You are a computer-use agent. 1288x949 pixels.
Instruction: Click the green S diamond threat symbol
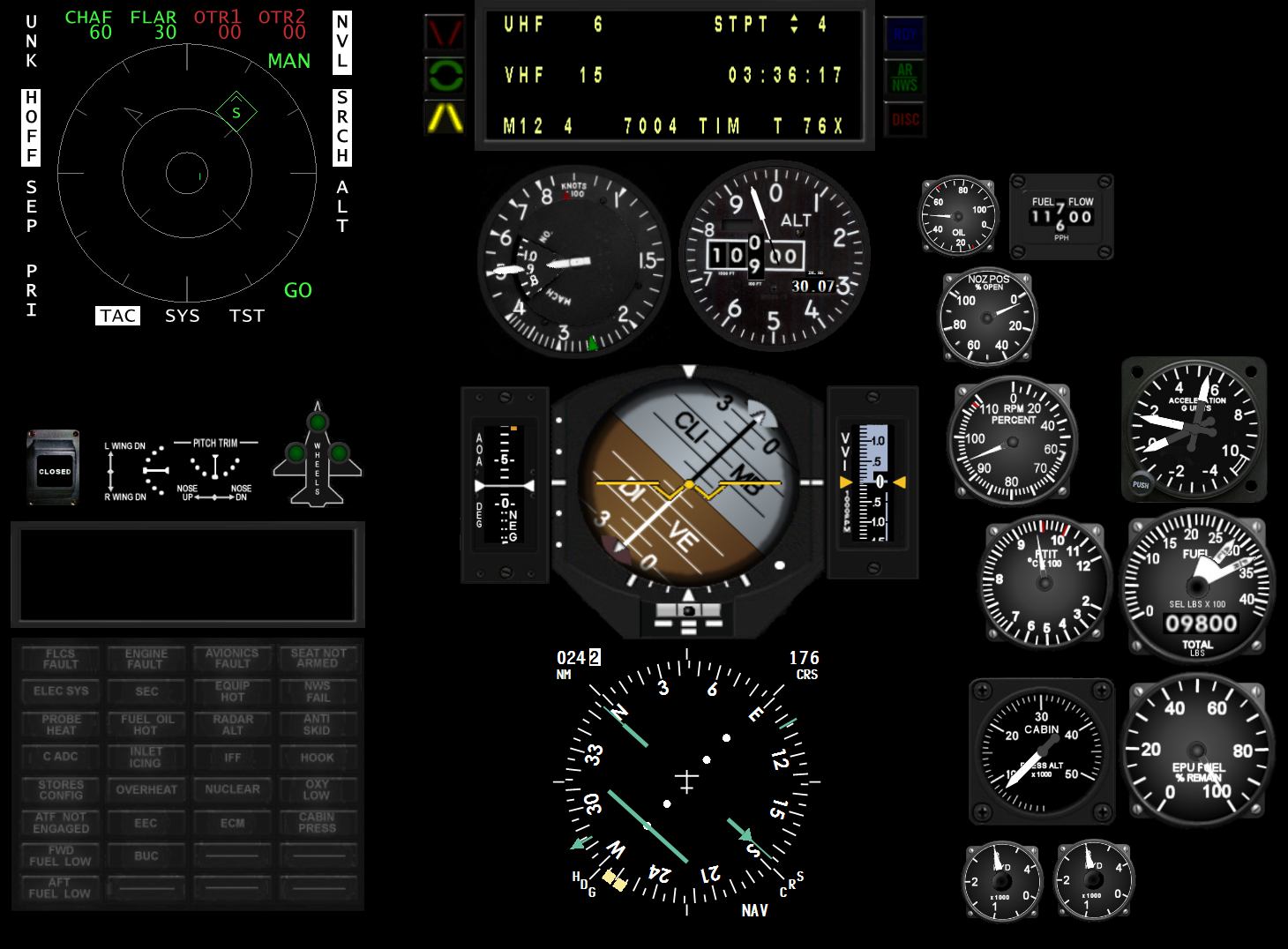click(x=236, y=112)
